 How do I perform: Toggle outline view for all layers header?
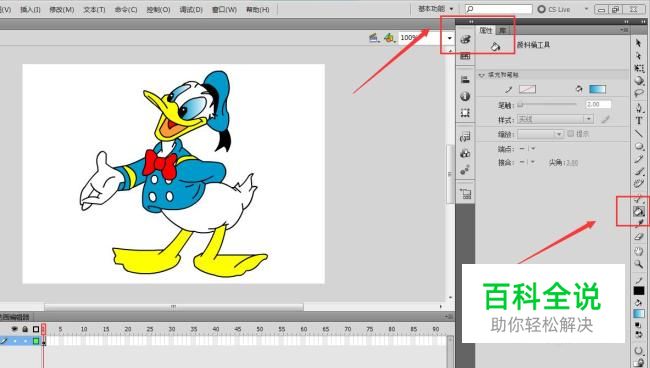(36, 329)
